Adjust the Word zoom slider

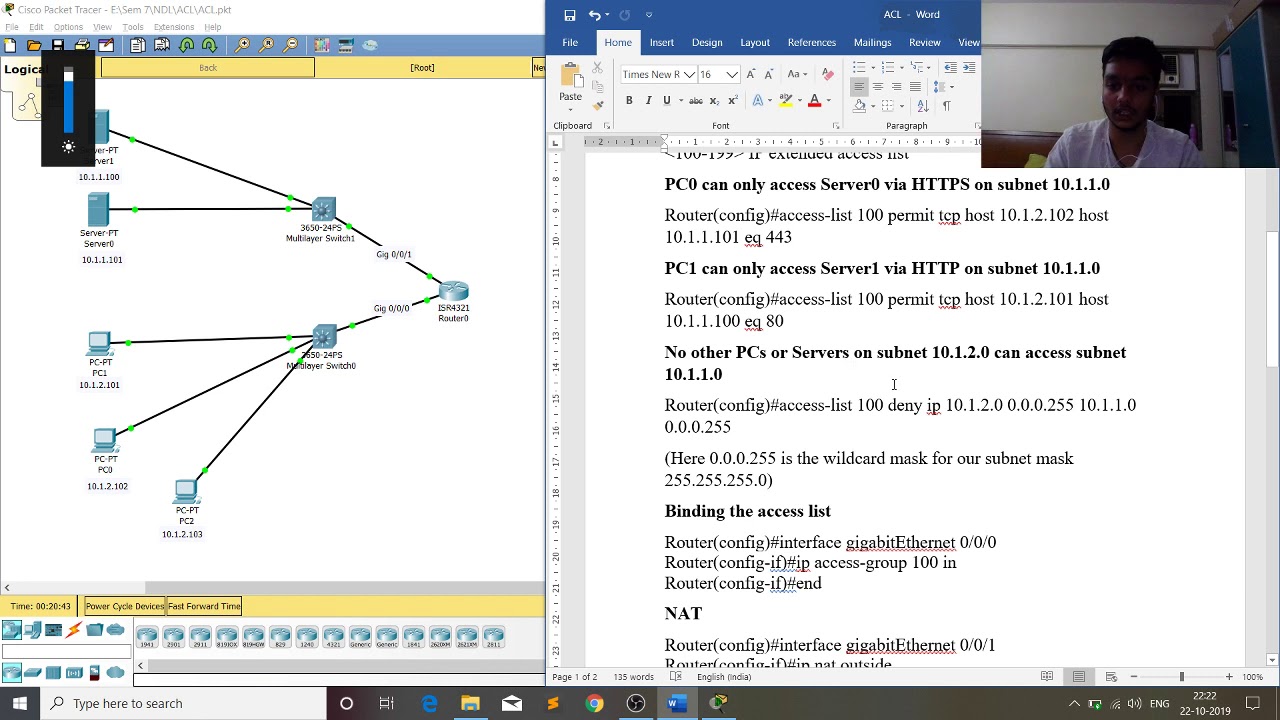1181,677
